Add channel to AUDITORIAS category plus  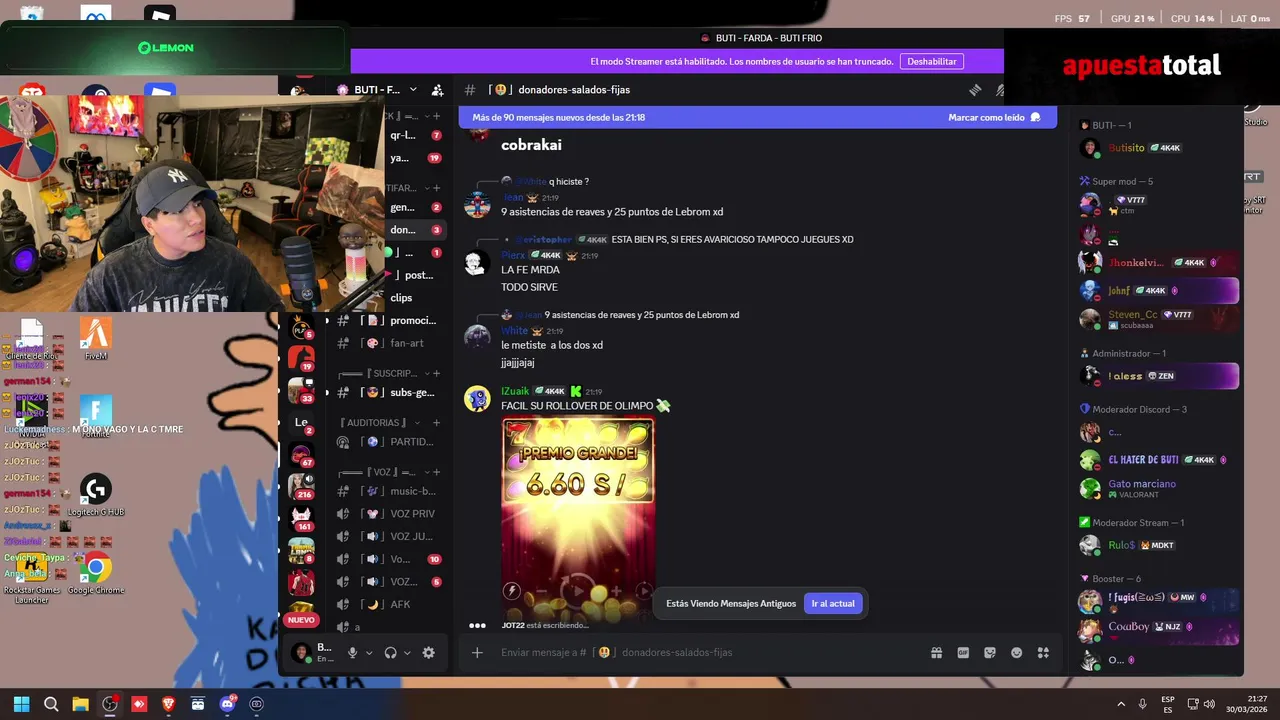click(x=437, y=423)
